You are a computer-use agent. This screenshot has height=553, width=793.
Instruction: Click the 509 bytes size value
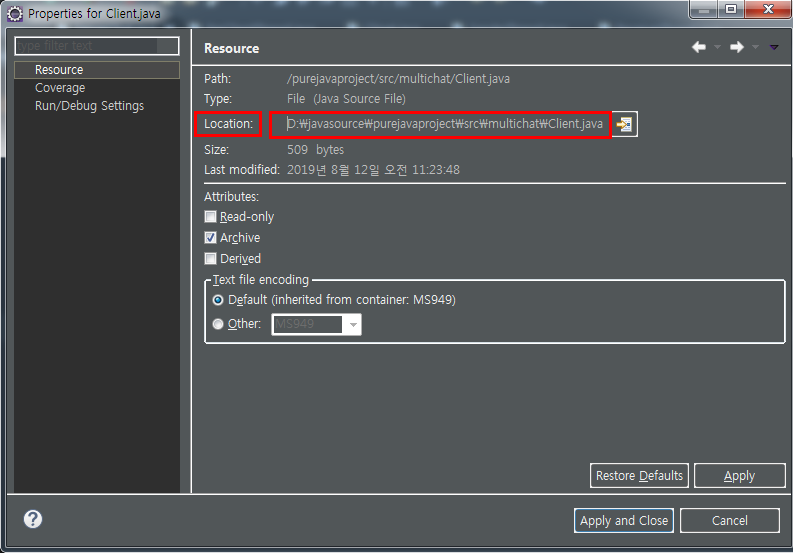coord(316,150)
